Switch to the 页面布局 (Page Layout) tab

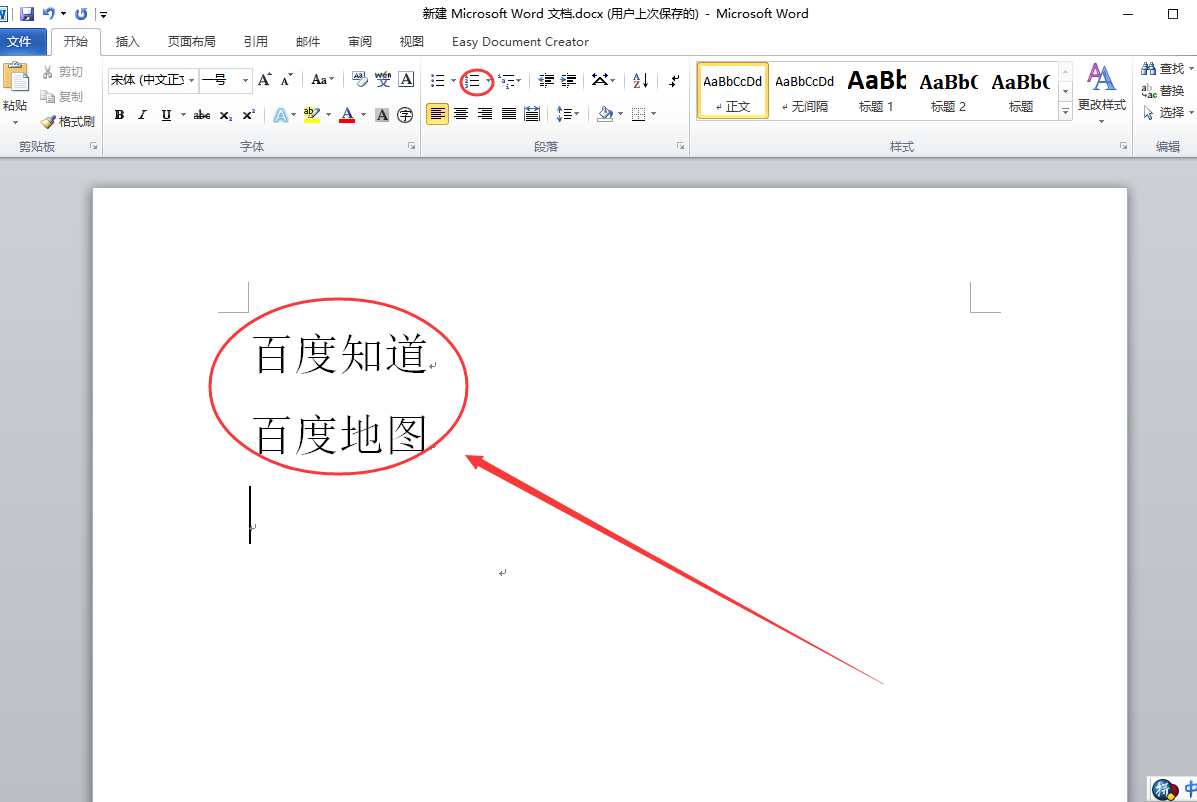tap(192, 42)
